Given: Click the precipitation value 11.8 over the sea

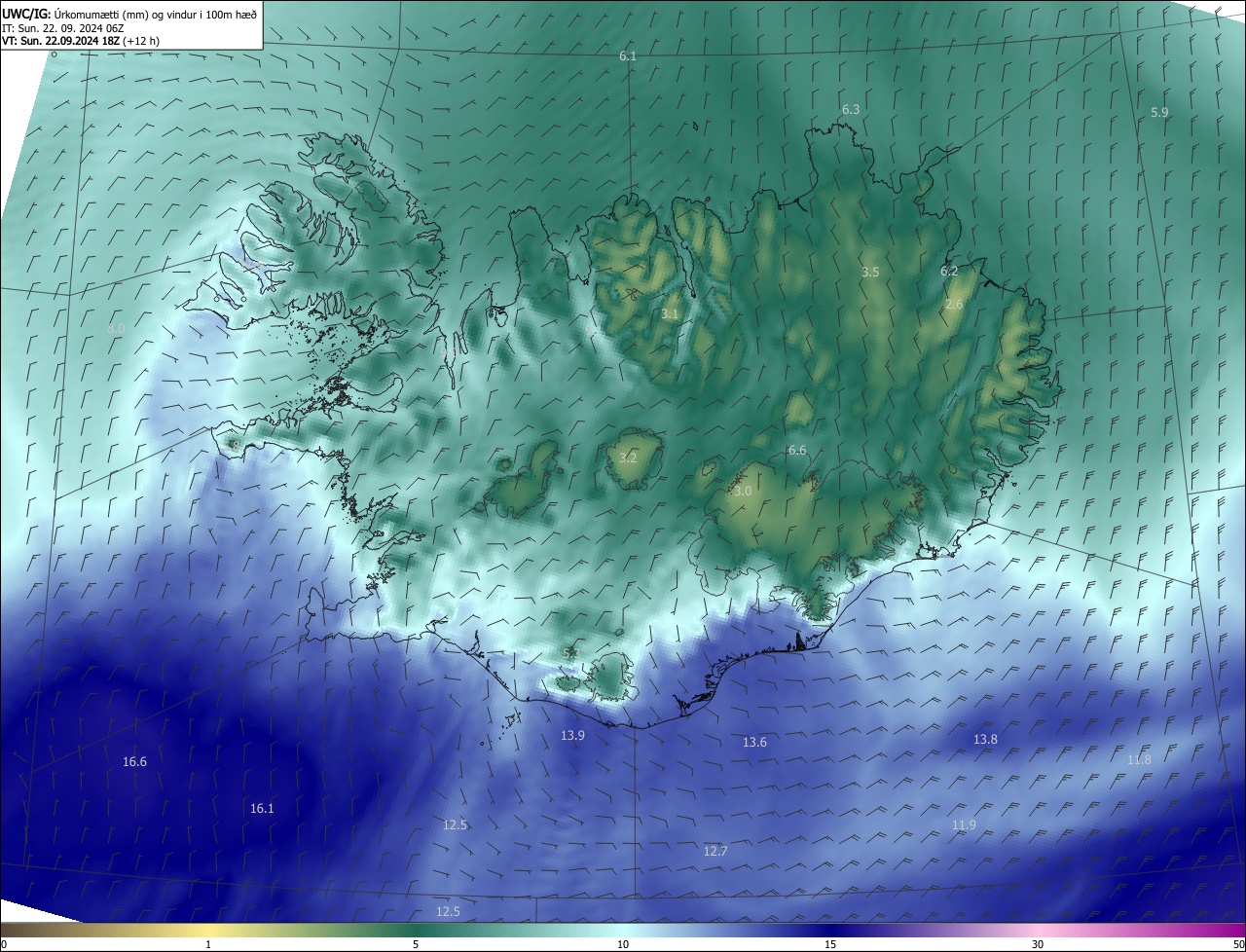Looking at the screenshot, I should tap(1139, 760).
